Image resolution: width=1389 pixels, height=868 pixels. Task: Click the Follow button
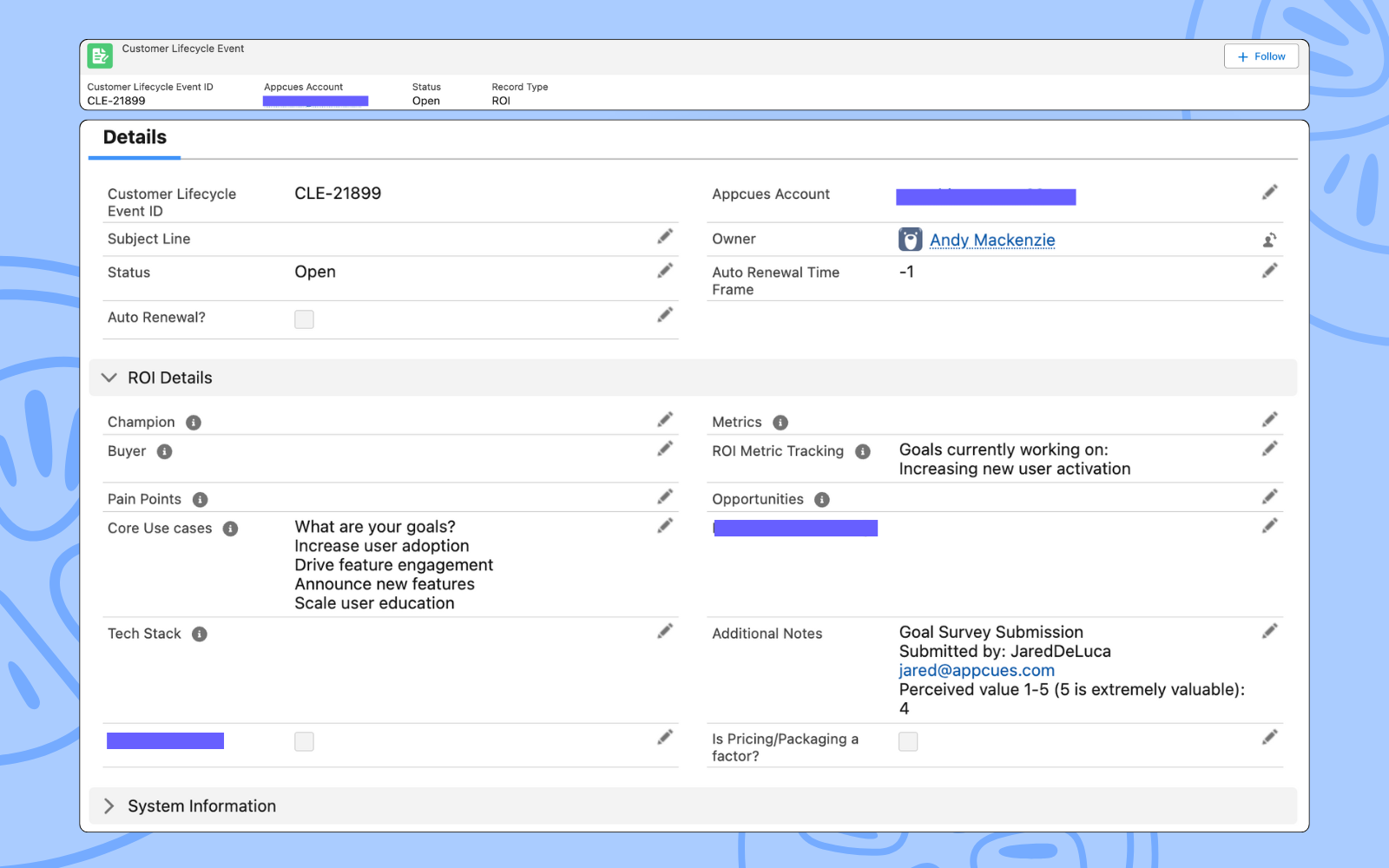1261,56
